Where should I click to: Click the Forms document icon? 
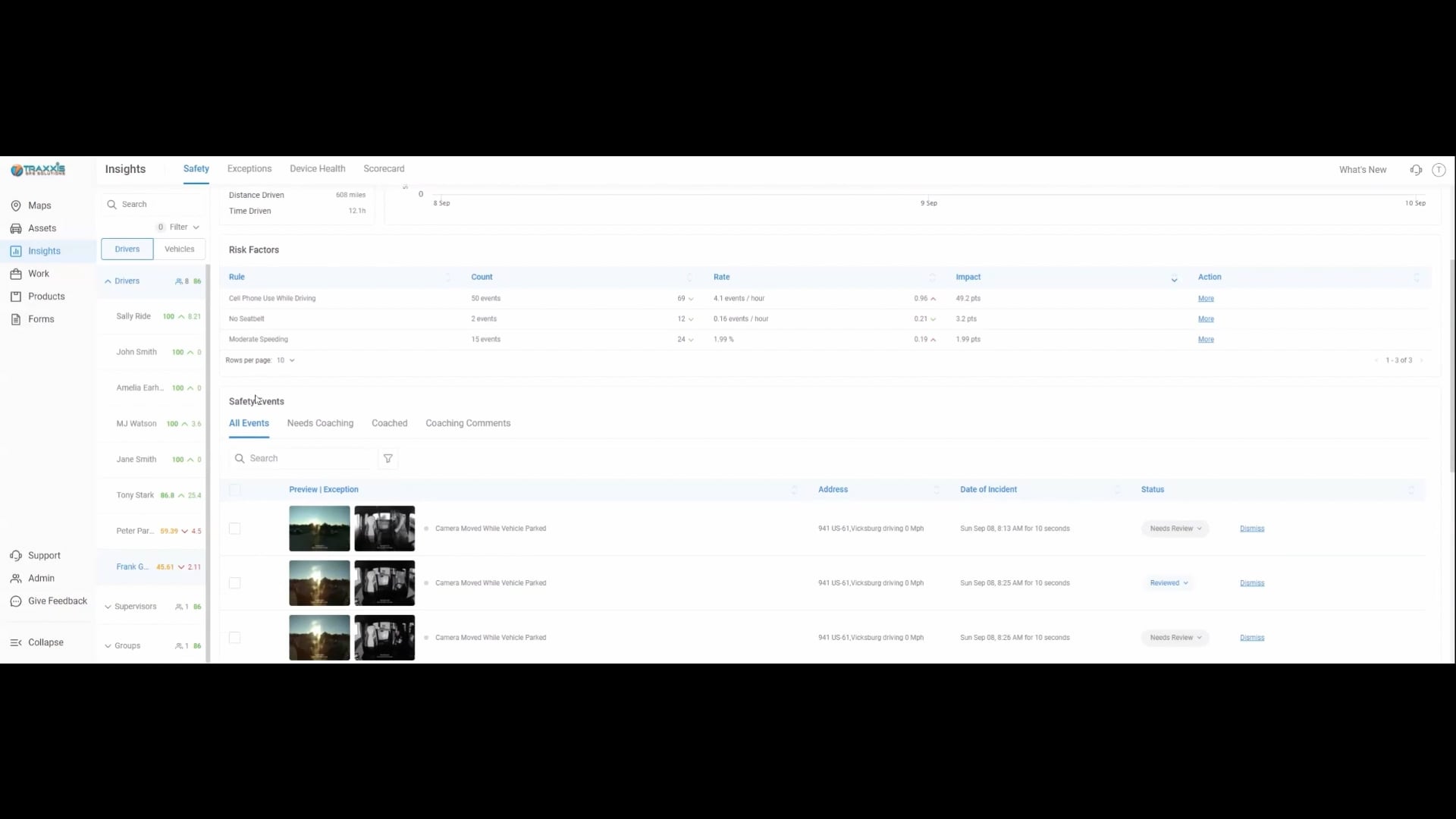(x=16, y=319)
